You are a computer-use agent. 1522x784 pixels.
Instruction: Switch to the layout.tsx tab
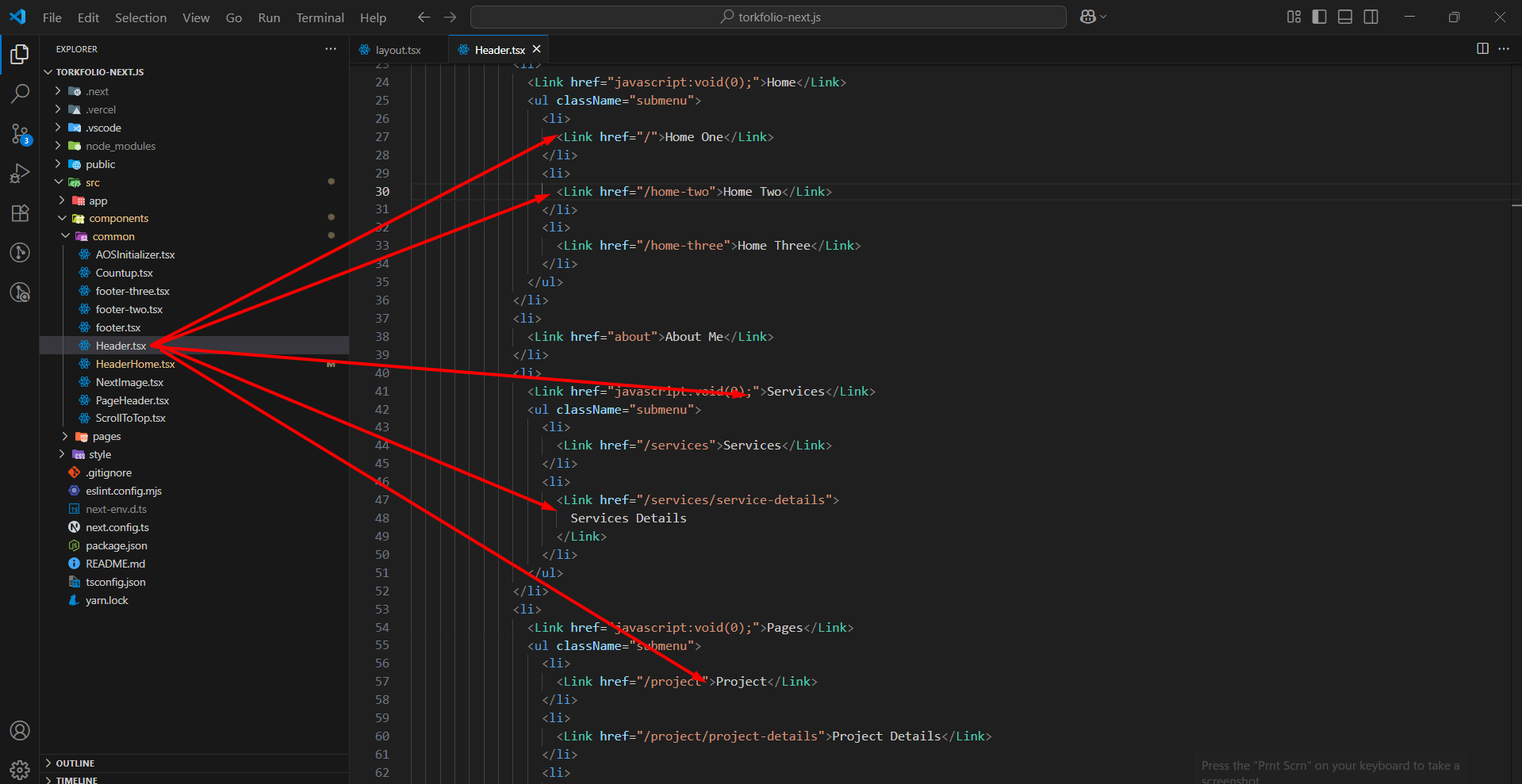399,49
